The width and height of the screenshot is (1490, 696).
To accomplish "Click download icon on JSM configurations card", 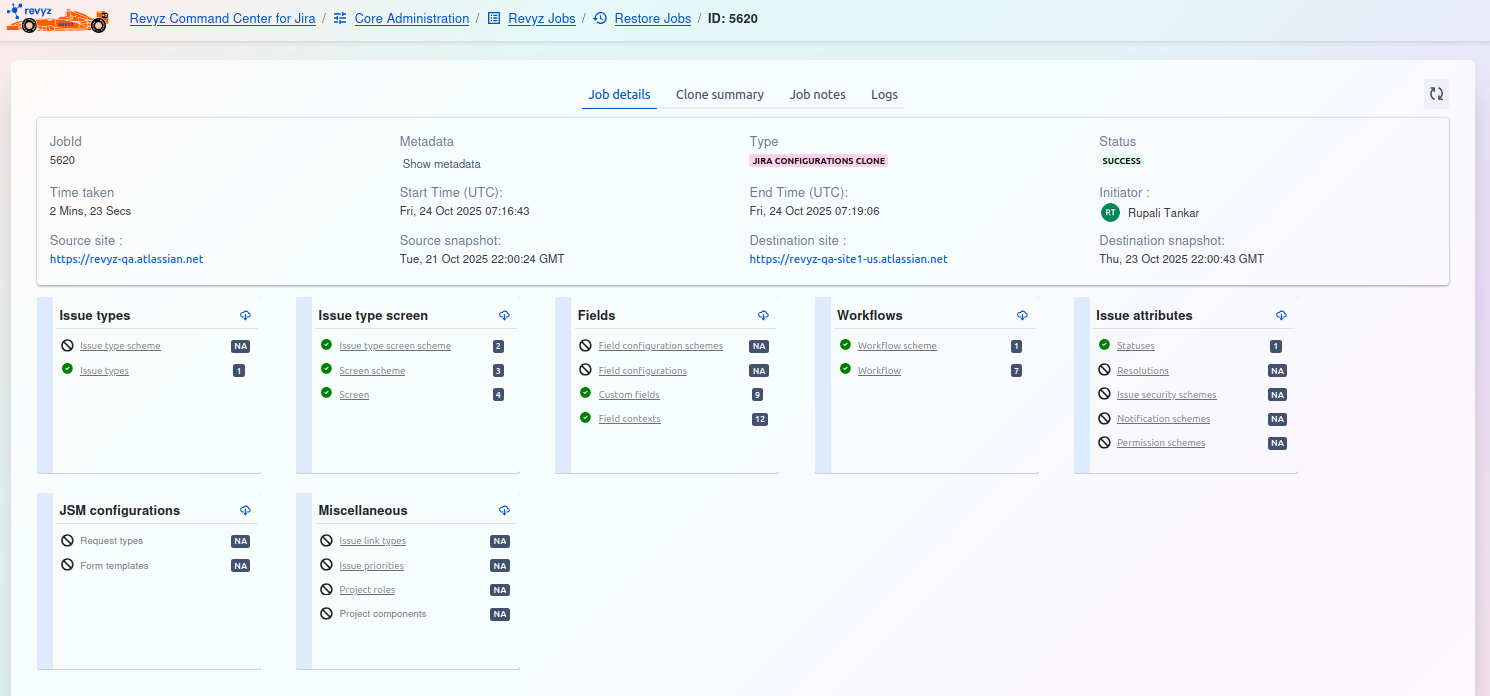I will coord(245,510).
